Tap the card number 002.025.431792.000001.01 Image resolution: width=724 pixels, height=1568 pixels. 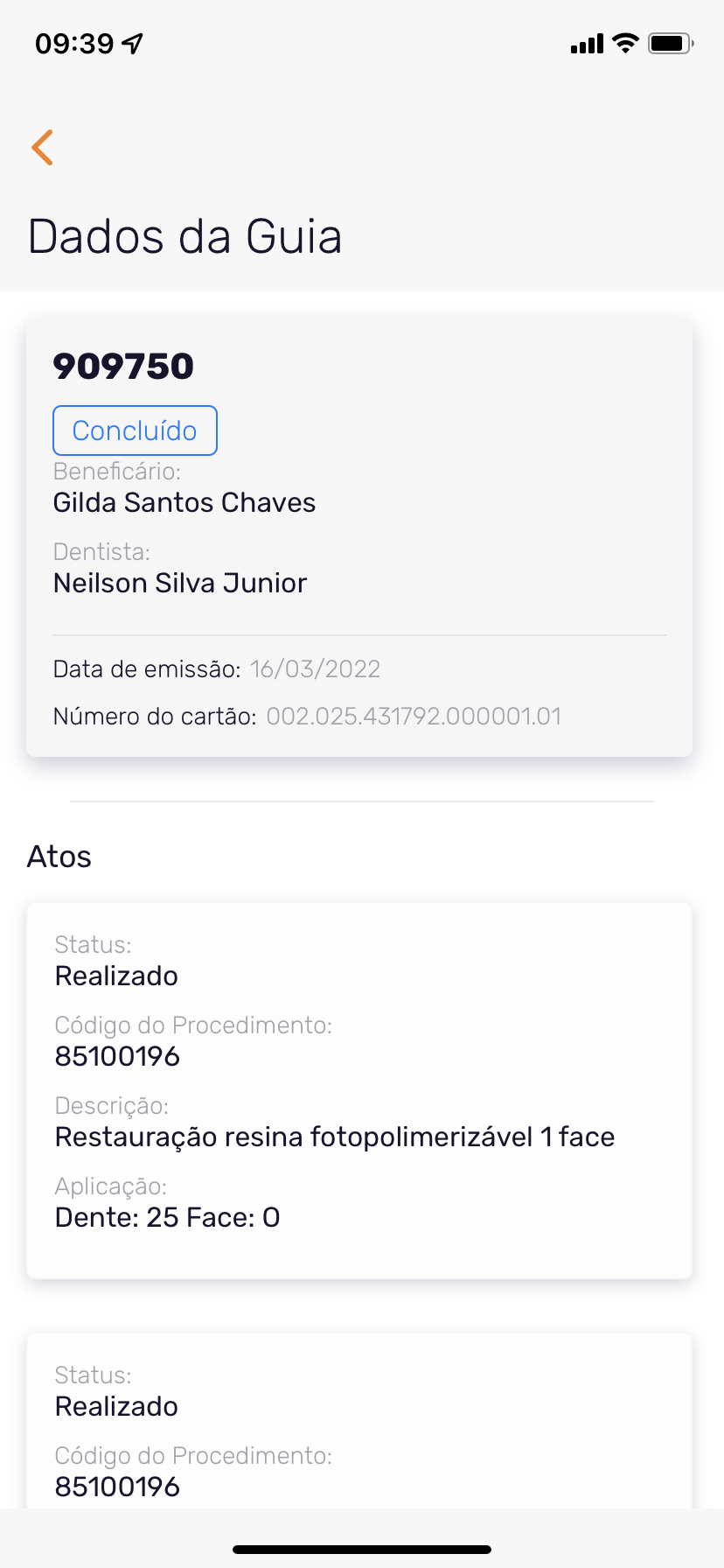point(414,717)
